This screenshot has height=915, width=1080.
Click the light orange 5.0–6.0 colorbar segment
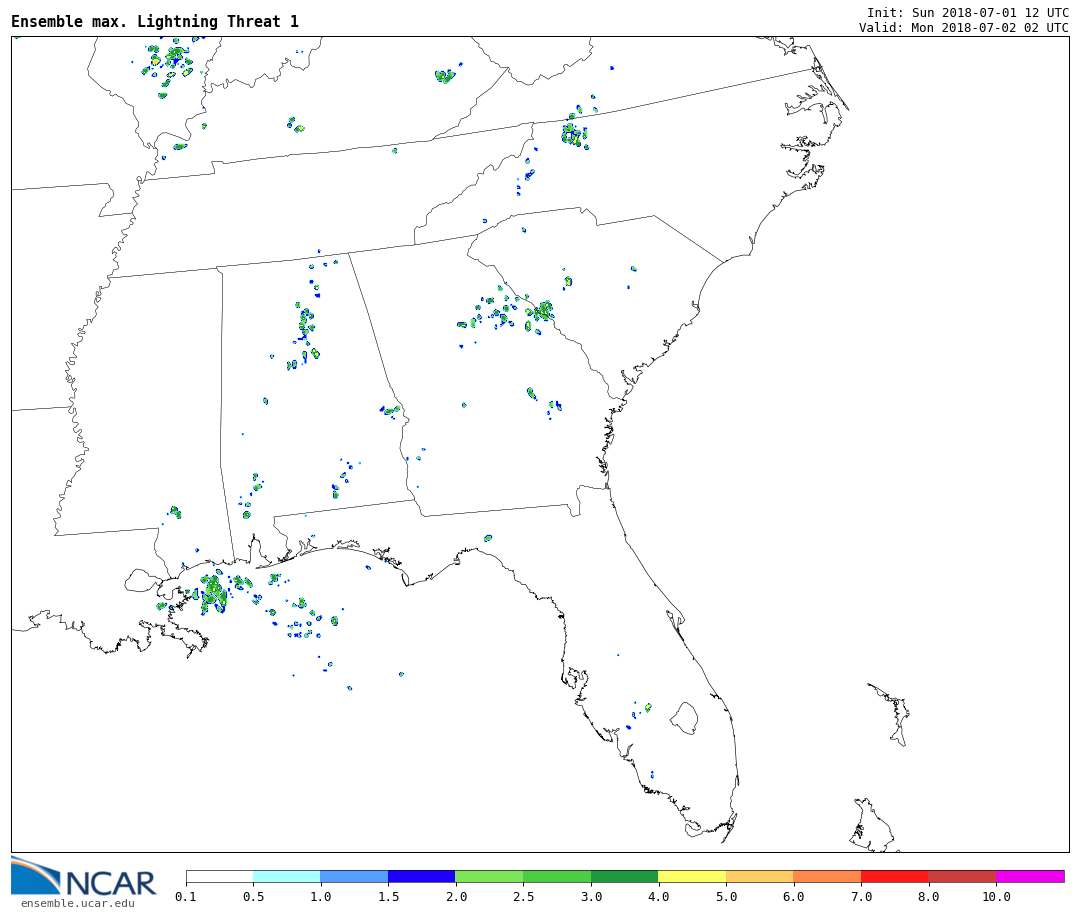760,876
